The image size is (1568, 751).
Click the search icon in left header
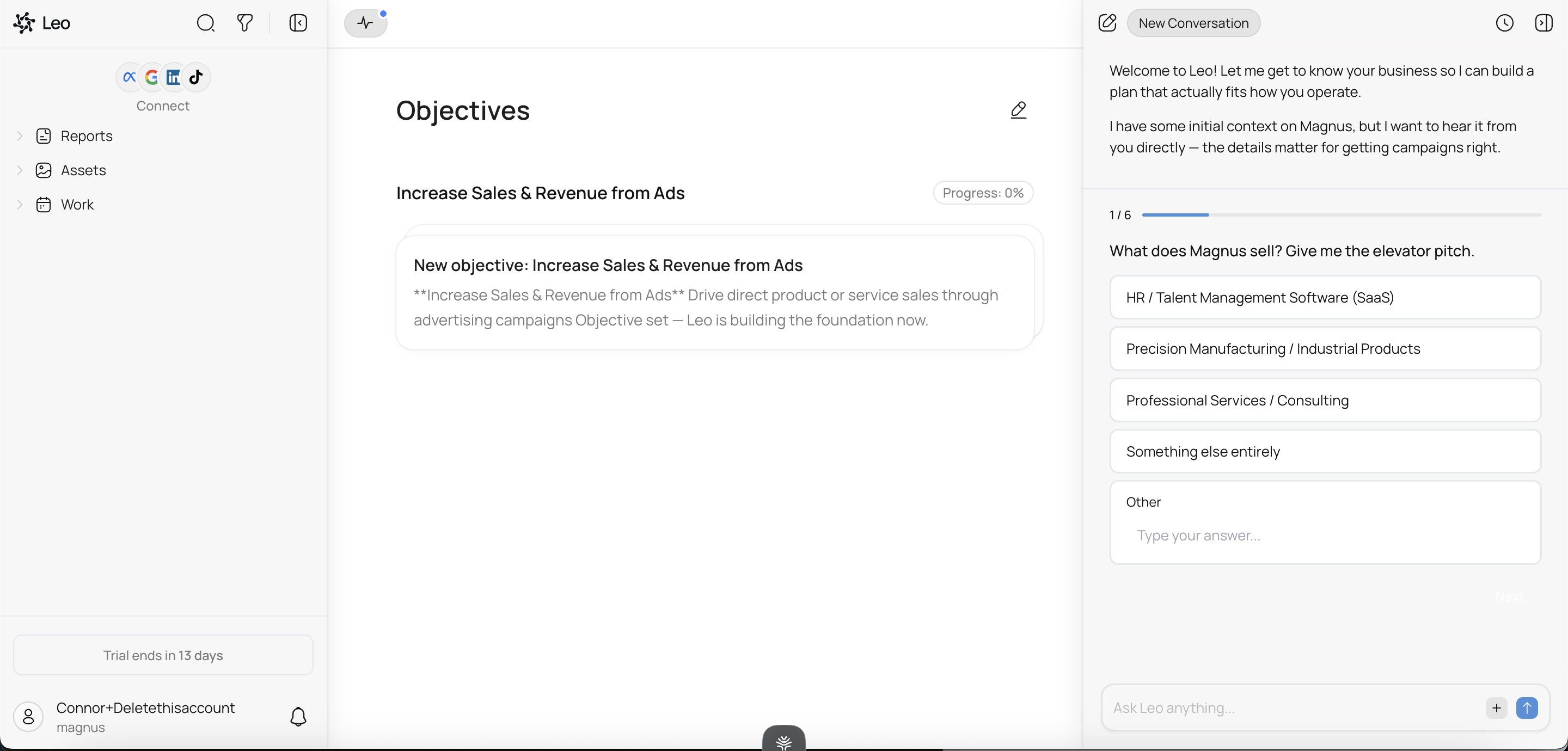point(206,23)
